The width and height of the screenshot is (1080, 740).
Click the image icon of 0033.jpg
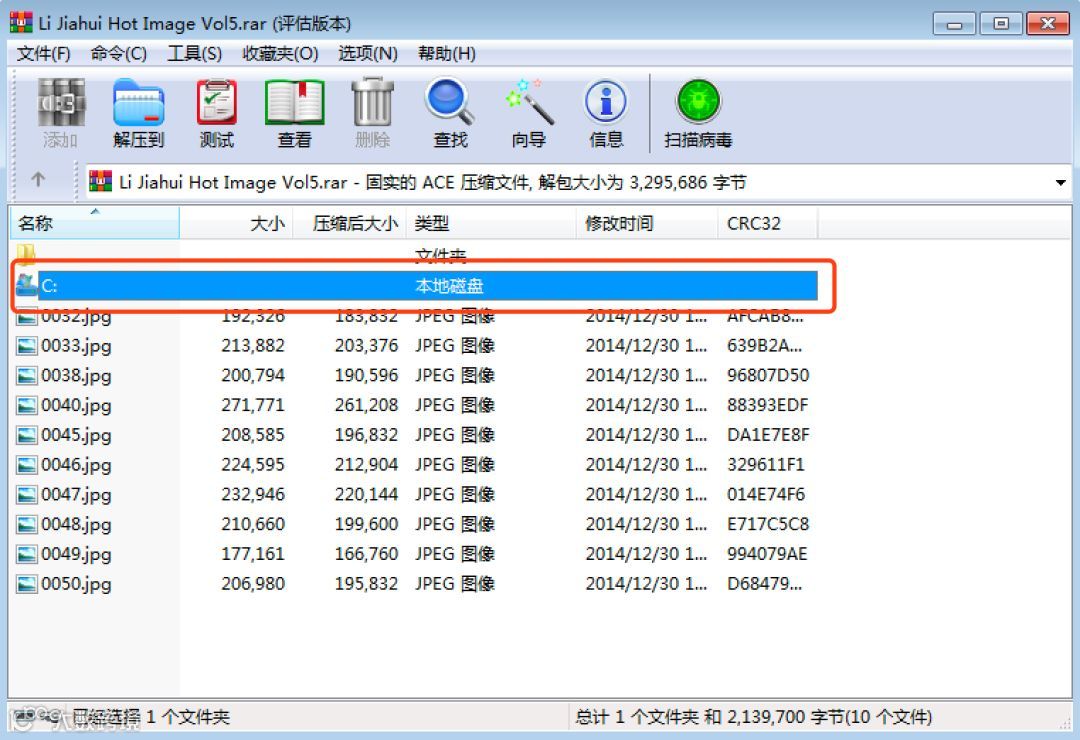[x=27, y=345]
